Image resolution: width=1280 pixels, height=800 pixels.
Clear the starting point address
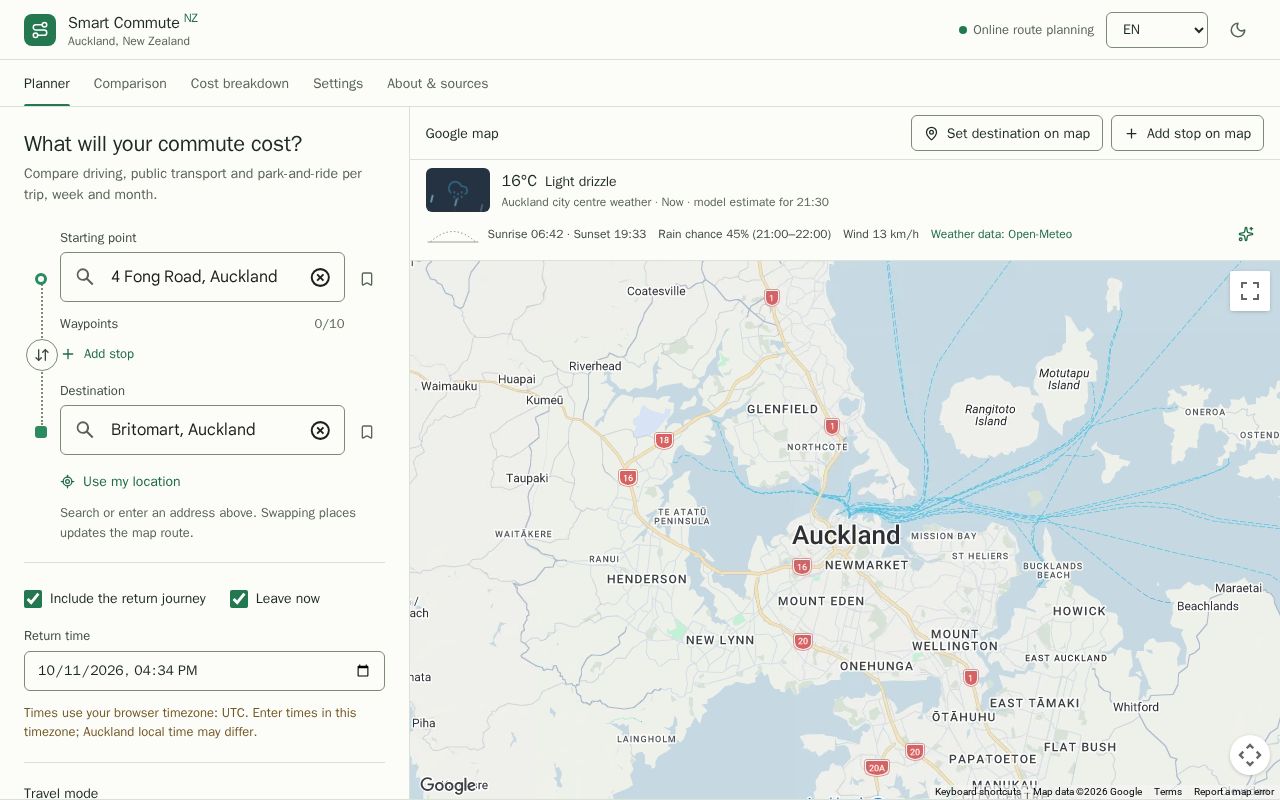pos(320,278)
